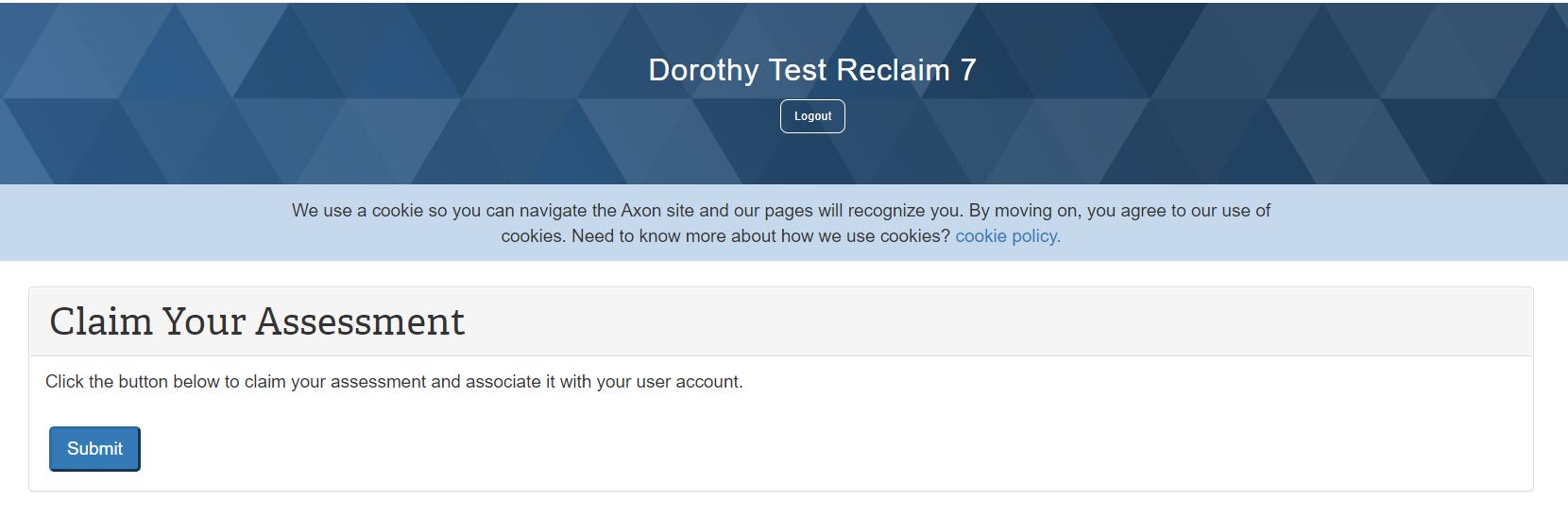
Task: Click the claim instruction paragraph text
Action: tap(394, 382)
